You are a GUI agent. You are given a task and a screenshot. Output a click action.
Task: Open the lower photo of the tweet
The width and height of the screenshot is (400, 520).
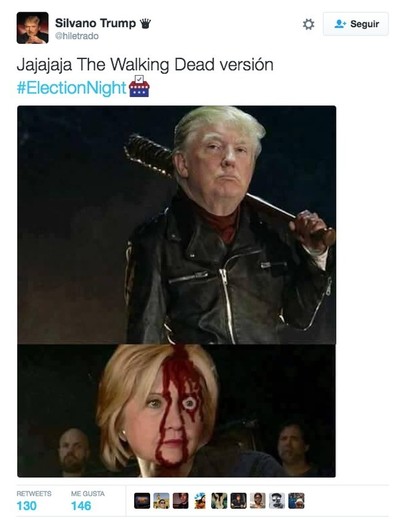coord(177,411)
